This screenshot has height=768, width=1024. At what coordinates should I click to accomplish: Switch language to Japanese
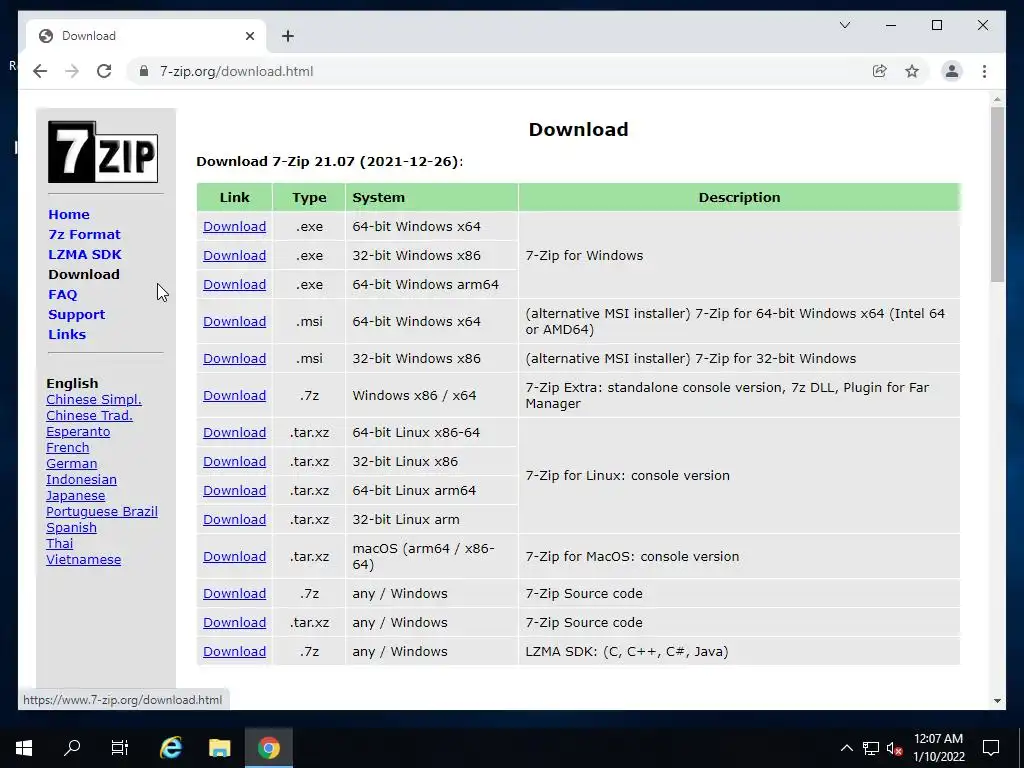(75, 496)
